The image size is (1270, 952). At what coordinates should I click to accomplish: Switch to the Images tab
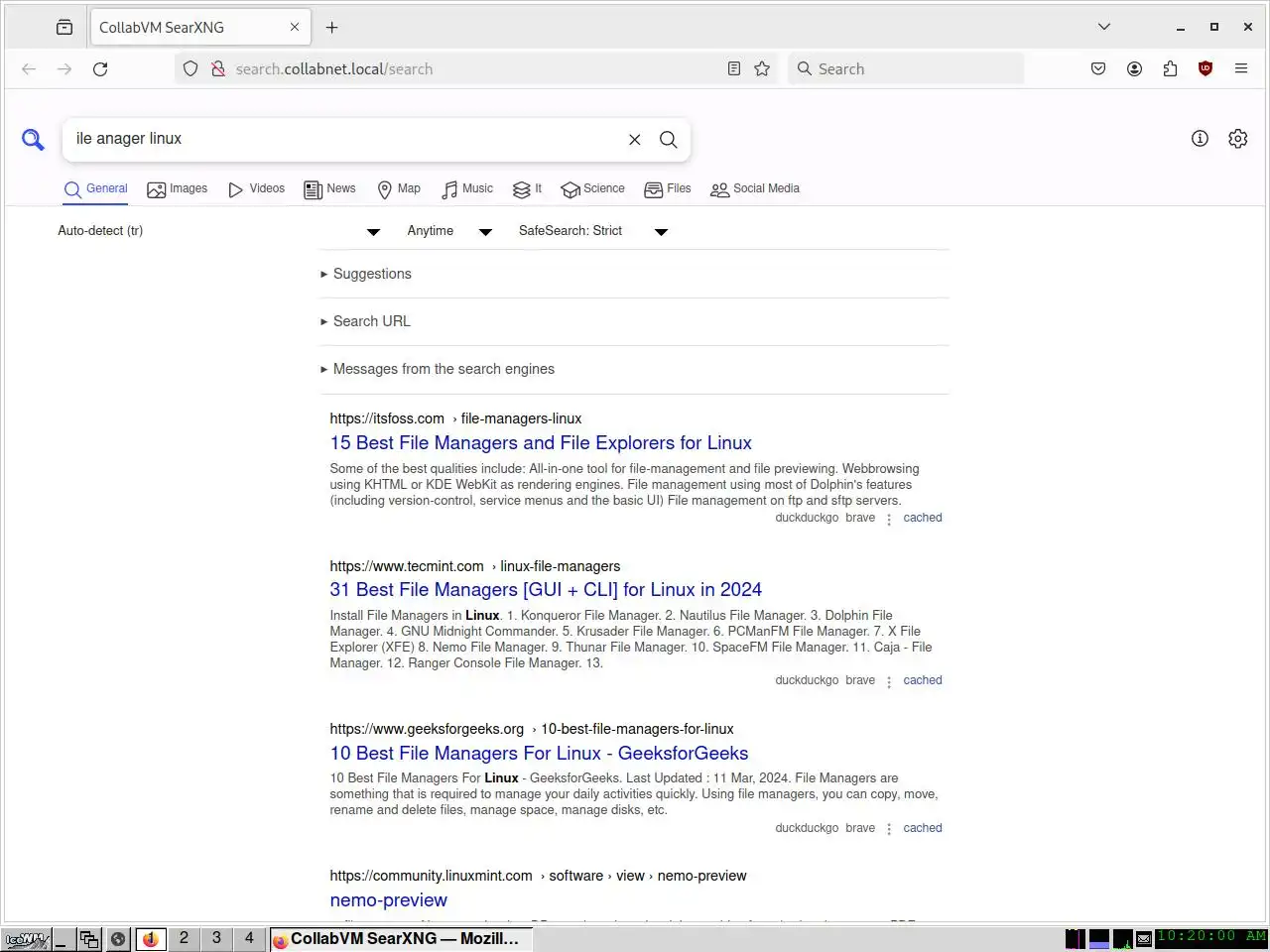click(x=178, y=188)
